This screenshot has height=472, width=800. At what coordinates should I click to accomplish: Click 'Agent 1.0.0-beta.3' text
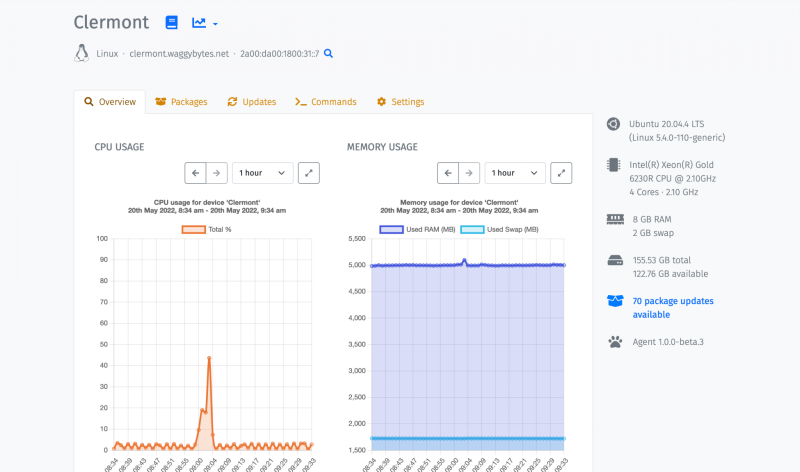point(668,342)
